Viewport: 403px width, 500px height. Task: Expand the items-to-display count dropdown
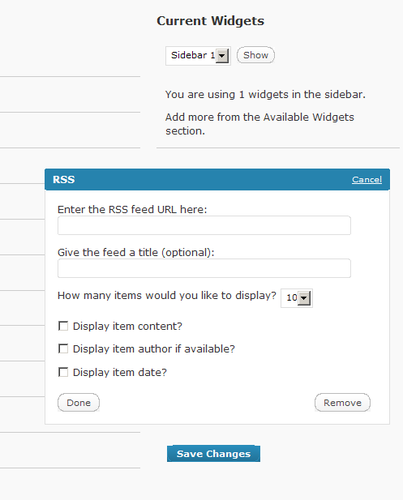(x=296, y=298)
